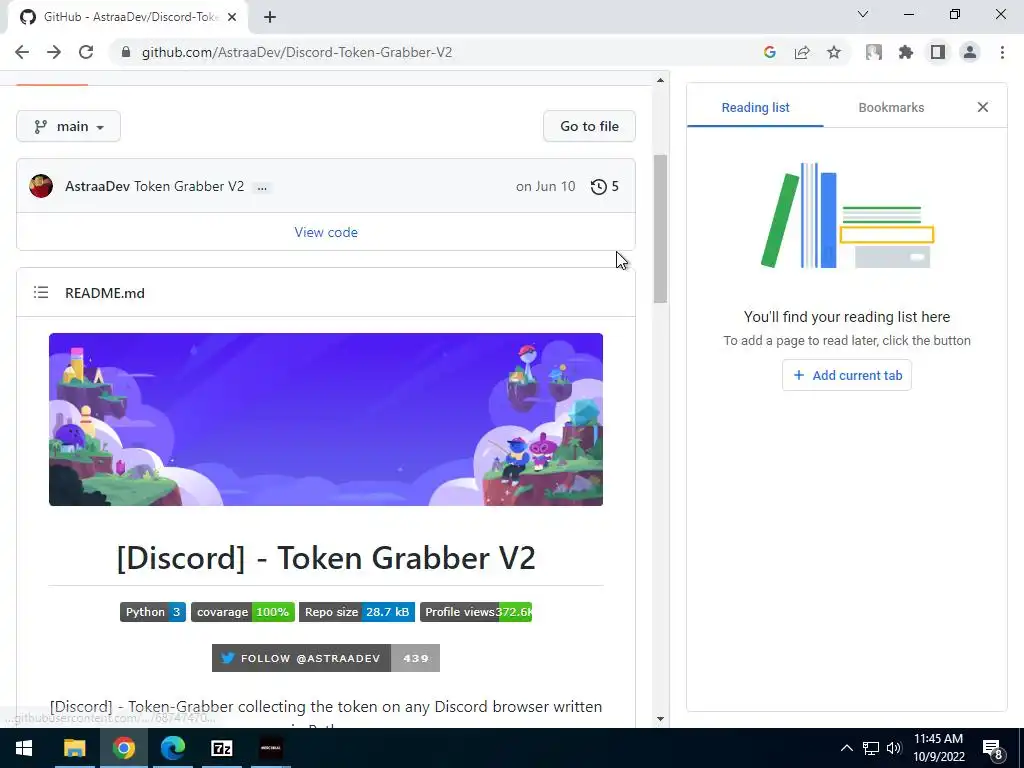
Task: Click the Repo size badge
Action: 357,612
